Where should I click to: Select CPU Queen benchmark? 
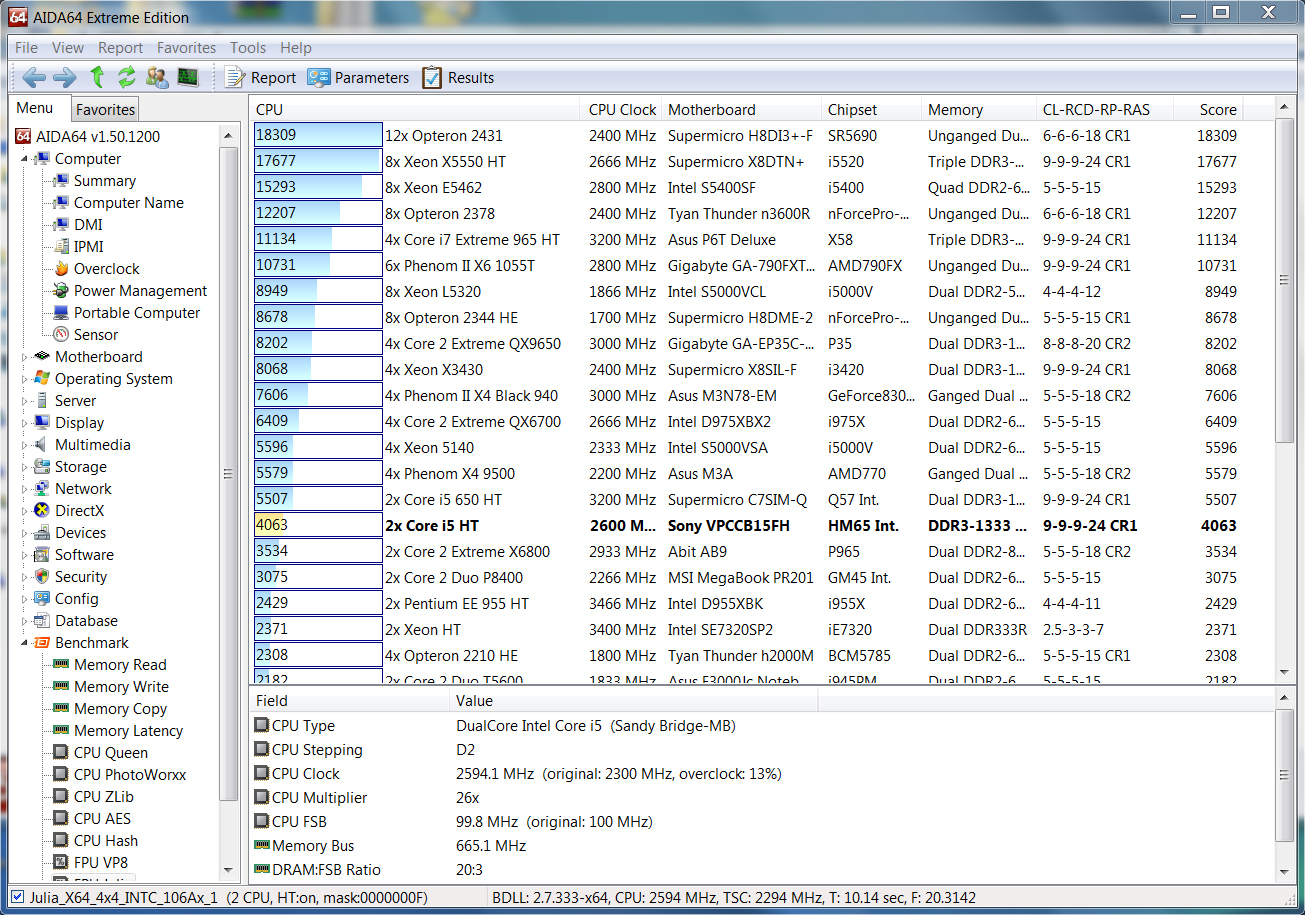111,753
